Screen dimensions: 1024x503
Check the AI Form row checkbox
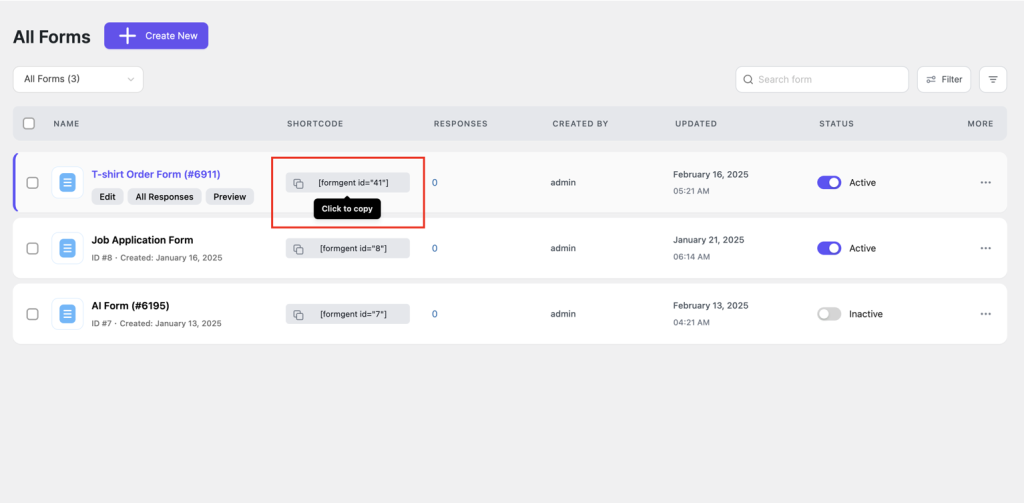pos(32,314)
